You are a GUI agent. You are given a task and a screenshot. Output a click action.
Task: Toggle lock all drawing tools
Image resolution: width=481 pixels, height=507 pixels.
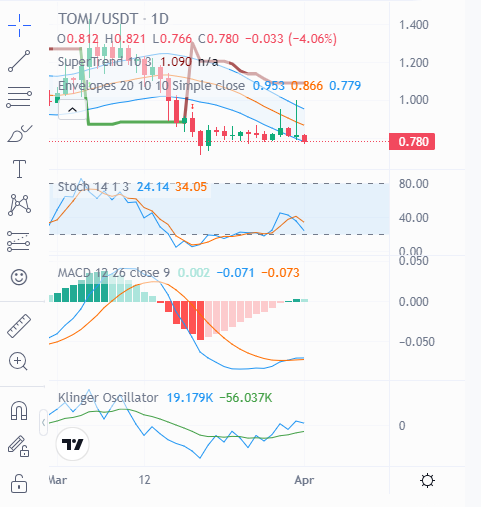19,484
